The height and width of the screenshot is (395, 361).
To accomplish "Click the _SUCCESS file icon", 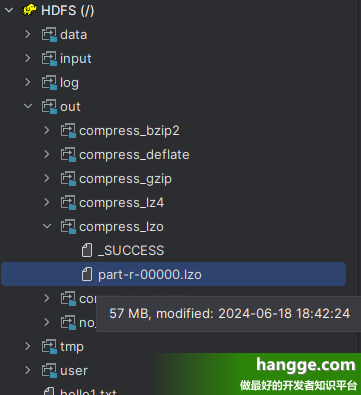I will 87,250.
